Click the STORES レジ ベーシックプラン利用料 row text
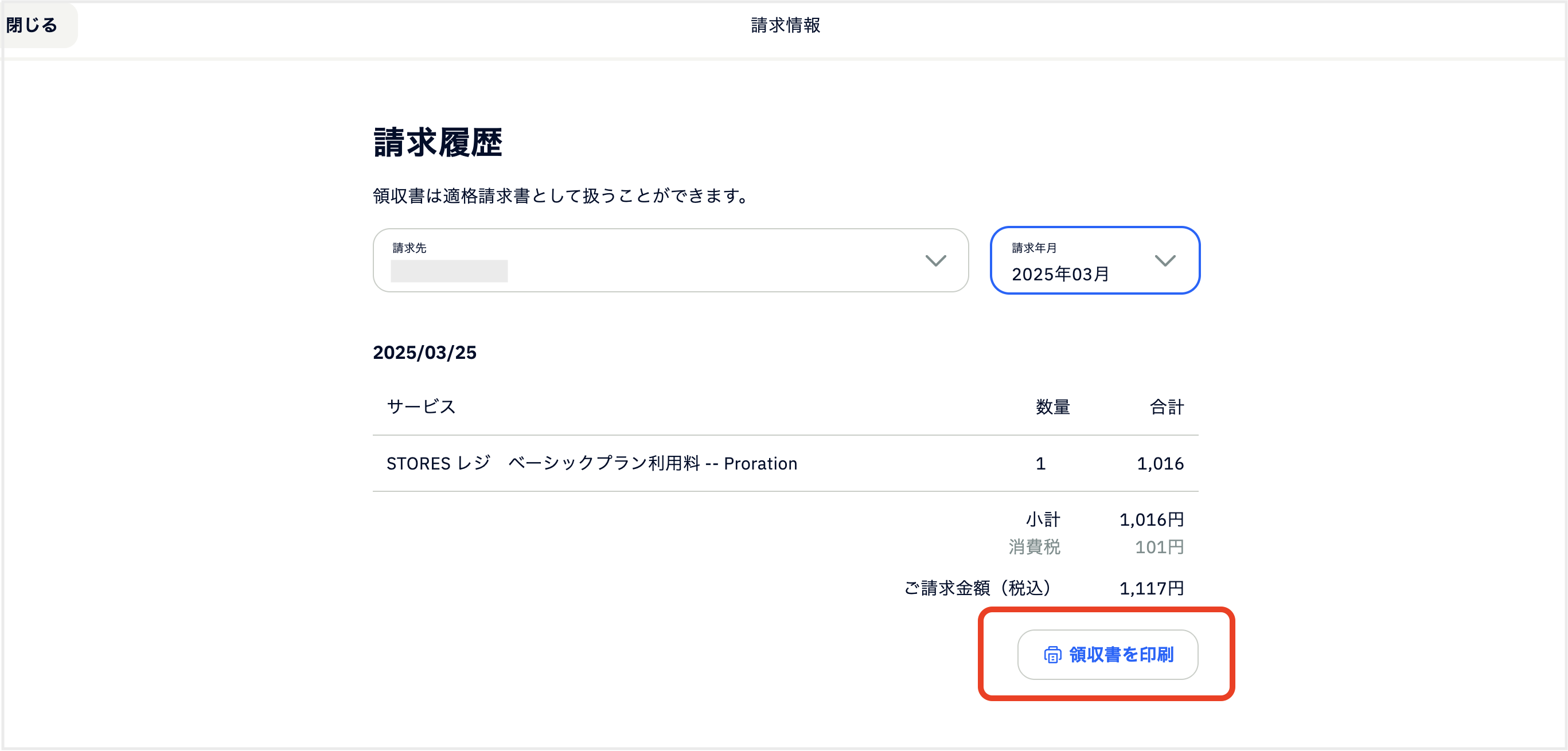This screenshot has height=751, width=1568. tap(592, 463)
